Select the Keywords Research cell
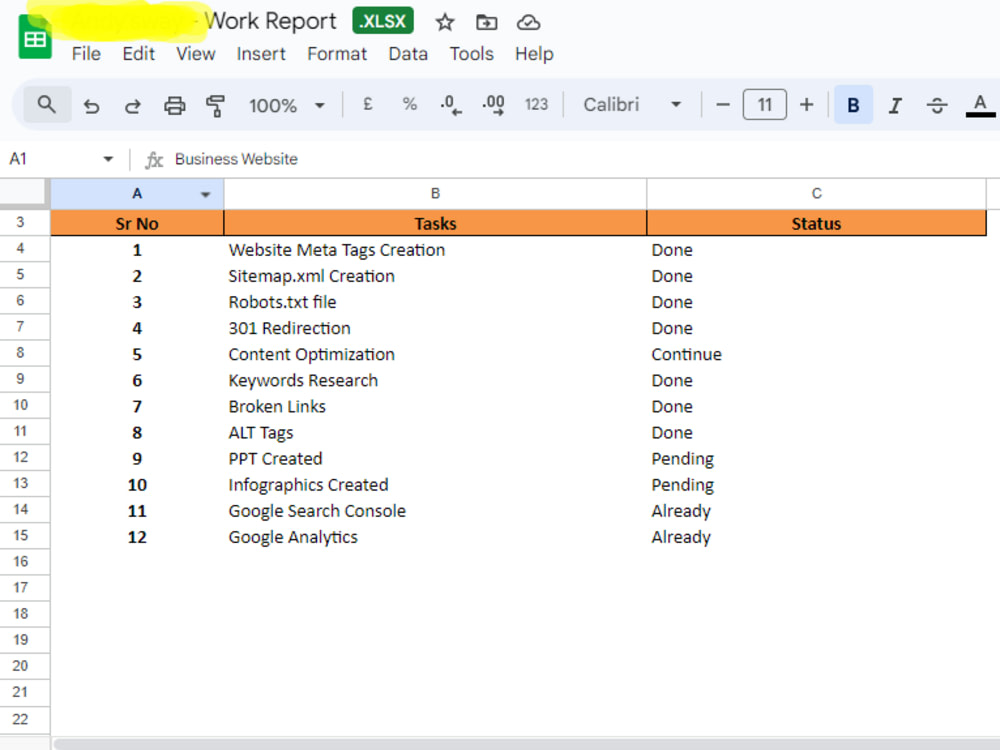The width and height of the screenshot is (1000, 750). [x=435, y=381]
